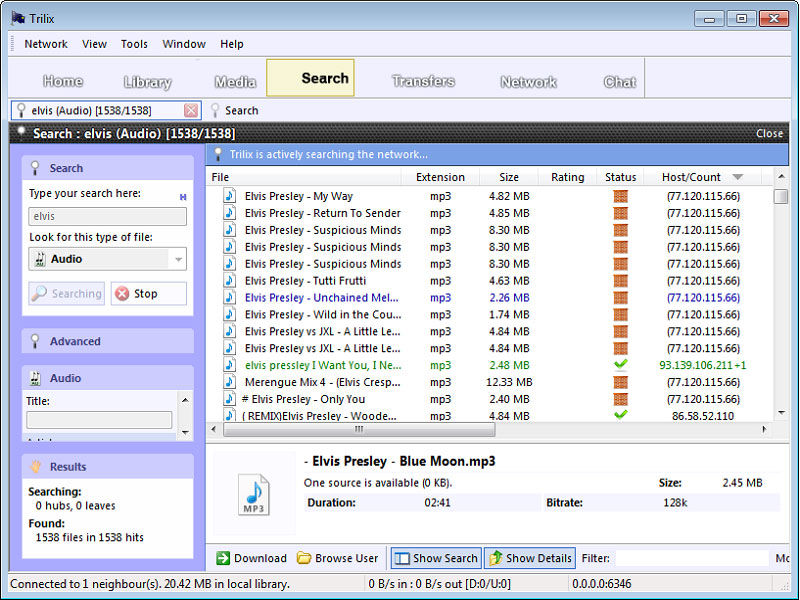Screen dimensions: 800x600
Task: Switch to the Chat tab
Action: [x=620, y=82]
